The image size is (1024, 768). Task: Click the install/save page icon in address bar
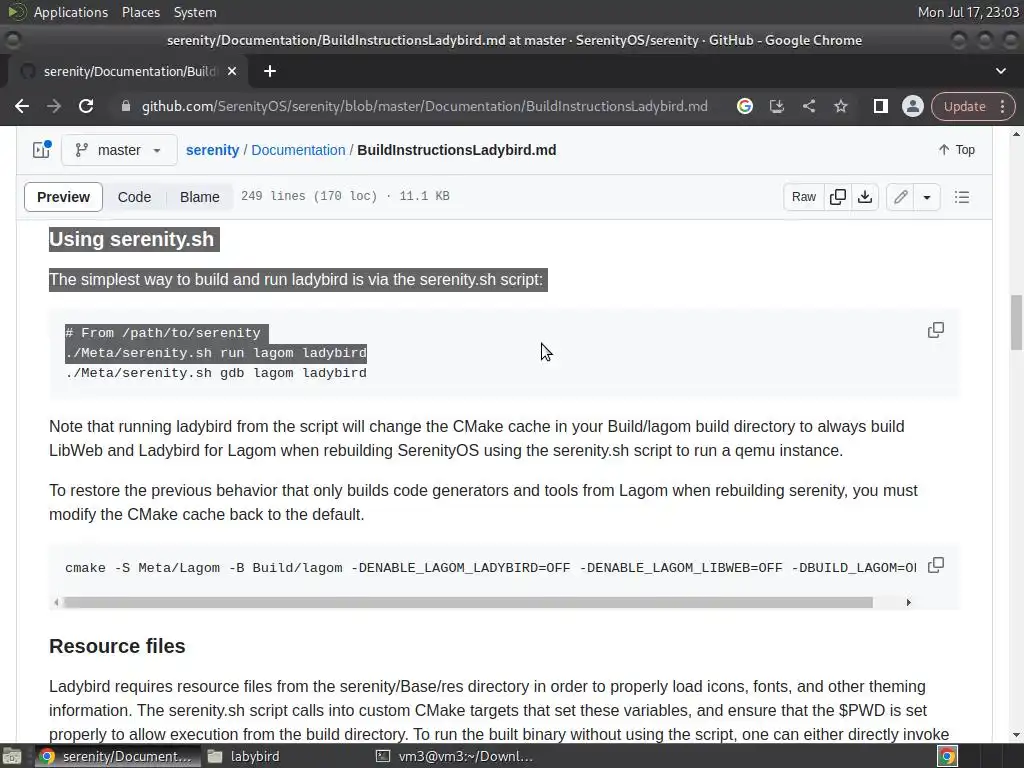(x=776, y=106)
